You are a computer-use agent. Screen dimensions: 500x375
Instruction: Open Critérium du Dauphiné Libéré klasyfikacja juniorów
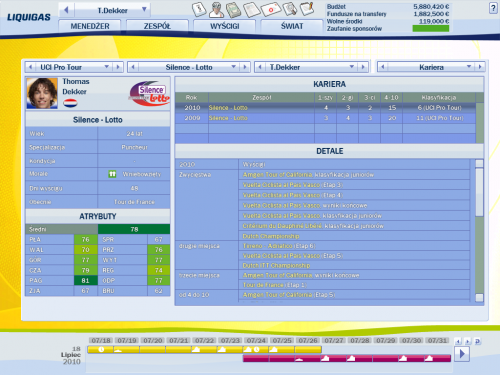(313, 226)
